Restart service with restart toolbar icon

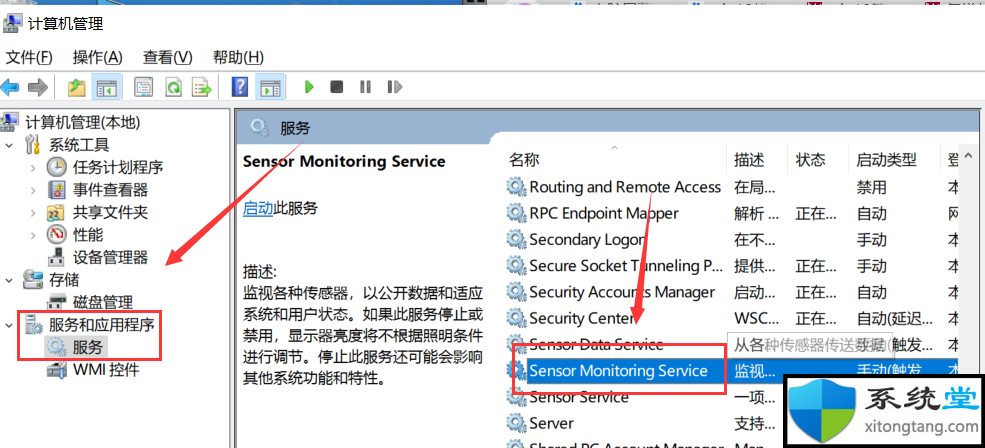tap(395, 87)
